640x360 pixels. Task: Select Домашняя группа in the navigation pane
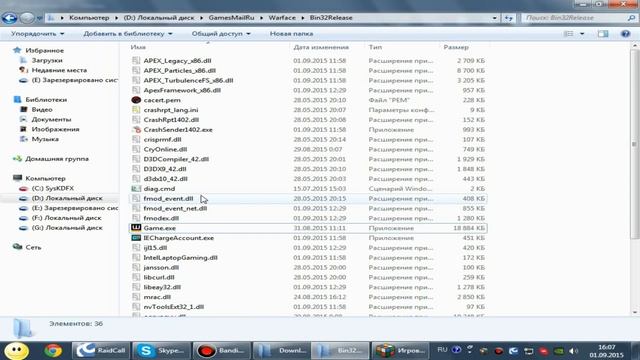pyautogui.click(x=57, y=159)
